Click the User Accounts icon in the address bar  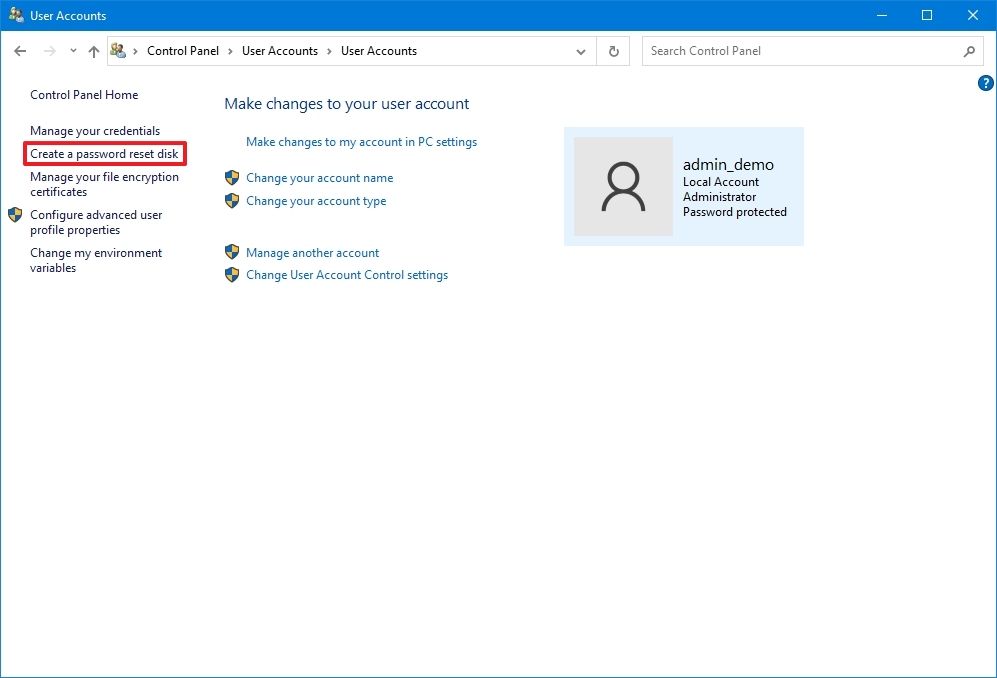point(118,50)
